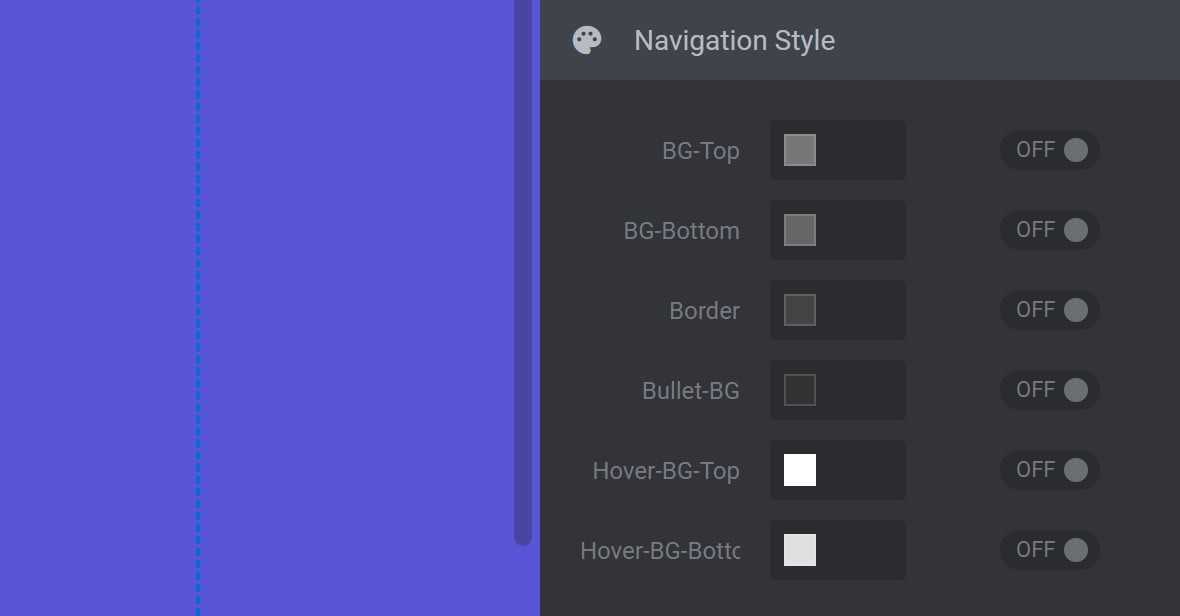Viewport: 1180px width, 616px height.
Task: Click the purple canvas right of the guide
Action: [357, 308]
